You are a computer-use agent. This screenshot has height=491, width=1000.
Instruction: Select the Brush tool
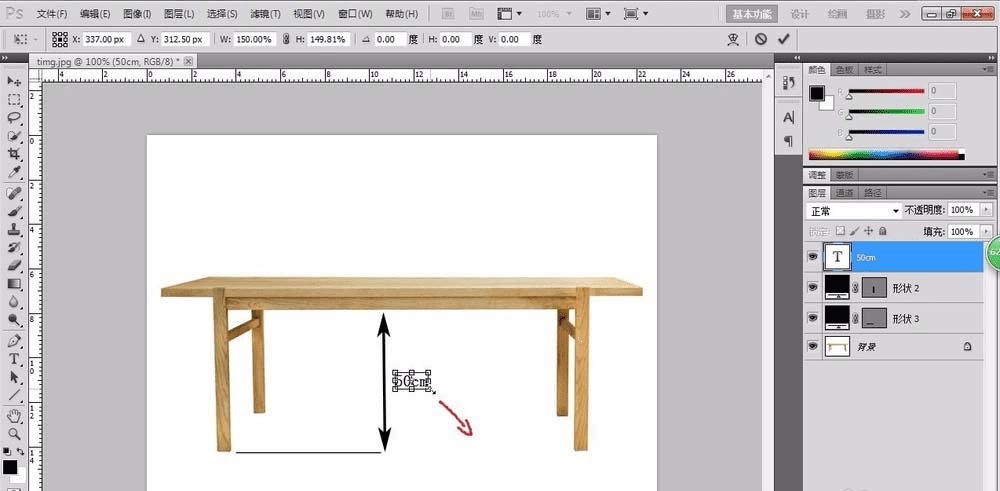[x=13, y=211]
